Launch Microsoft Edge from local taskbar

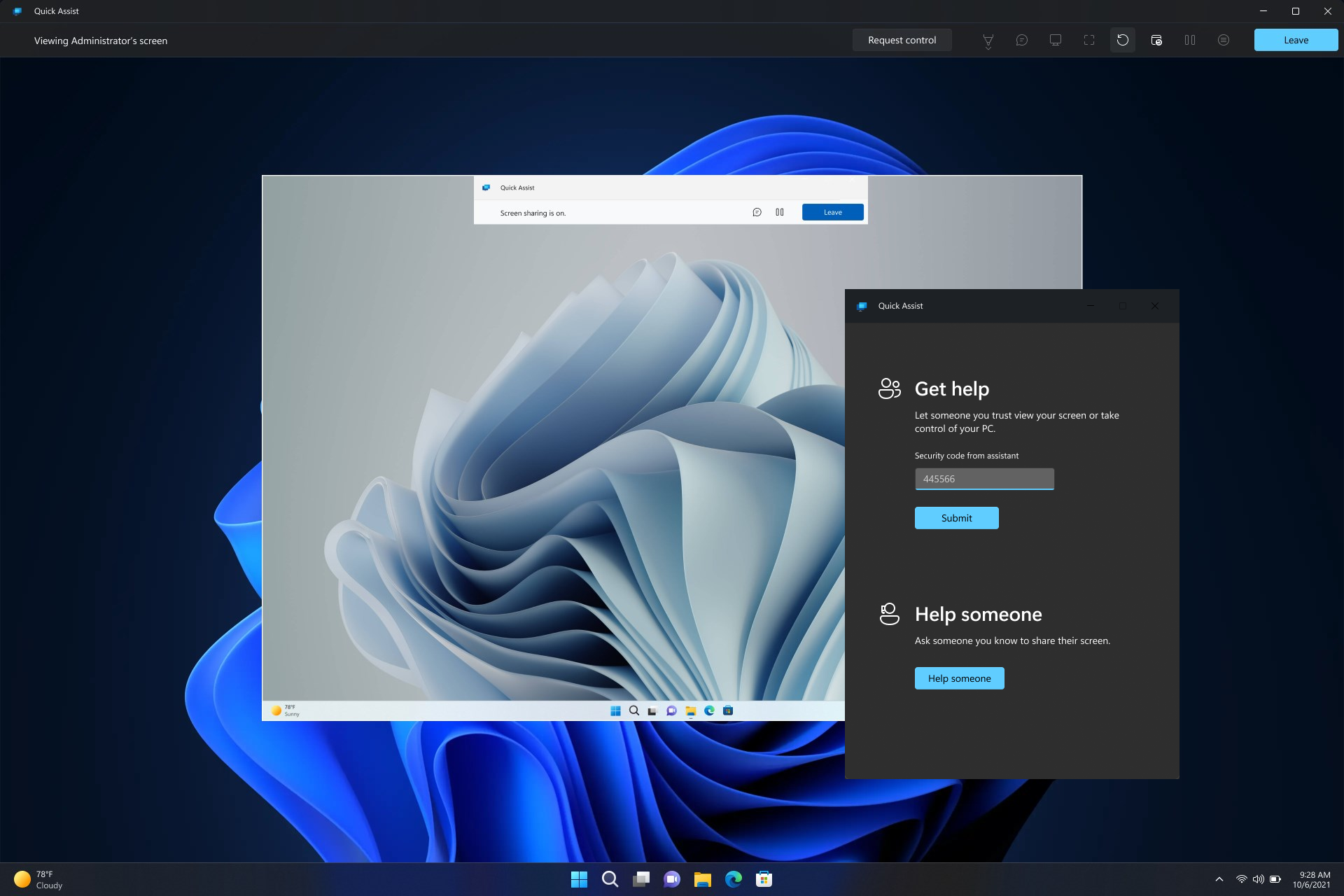pos(733,879)
